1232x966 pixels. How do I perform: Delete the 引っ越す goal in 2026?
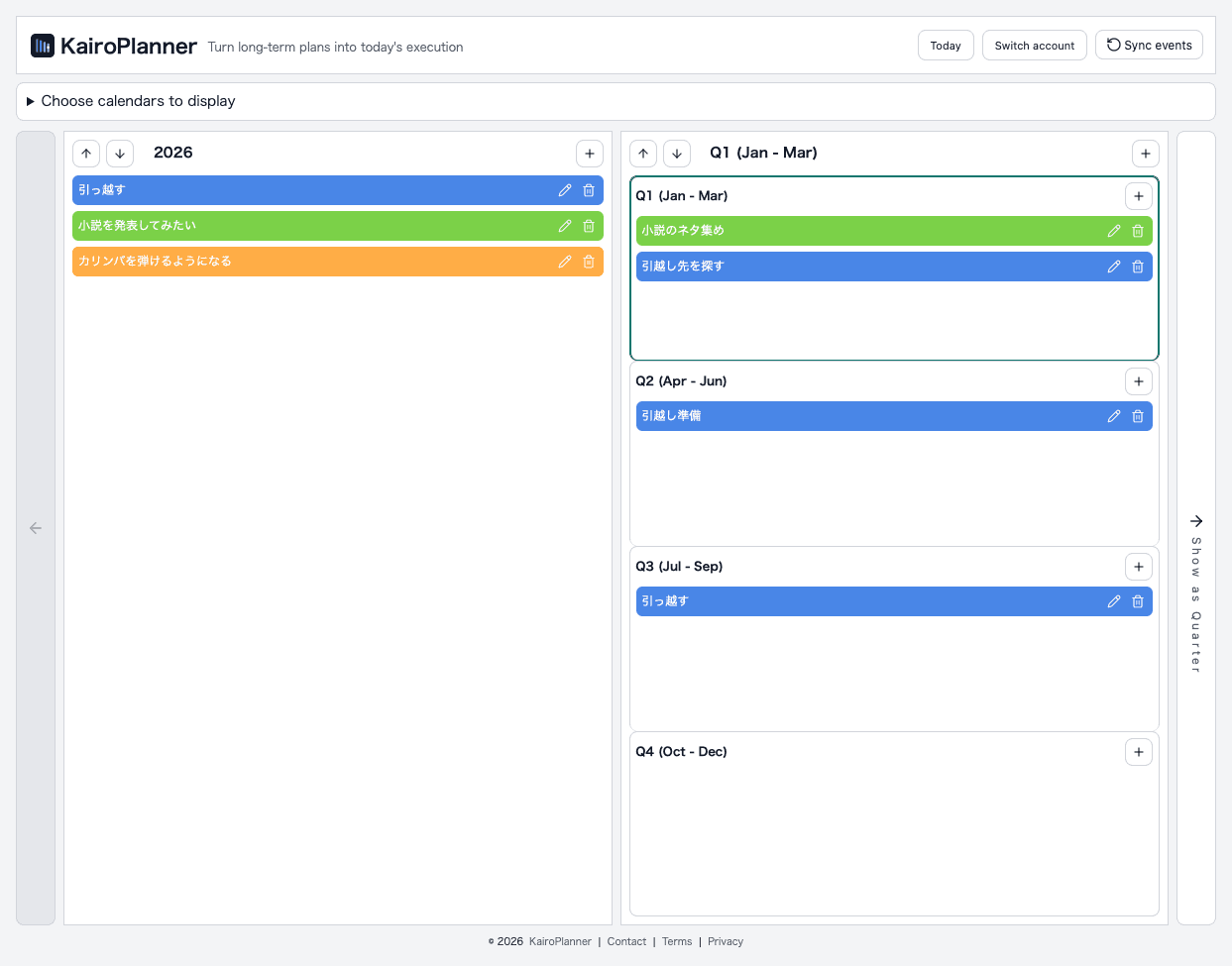coord(589,190)
